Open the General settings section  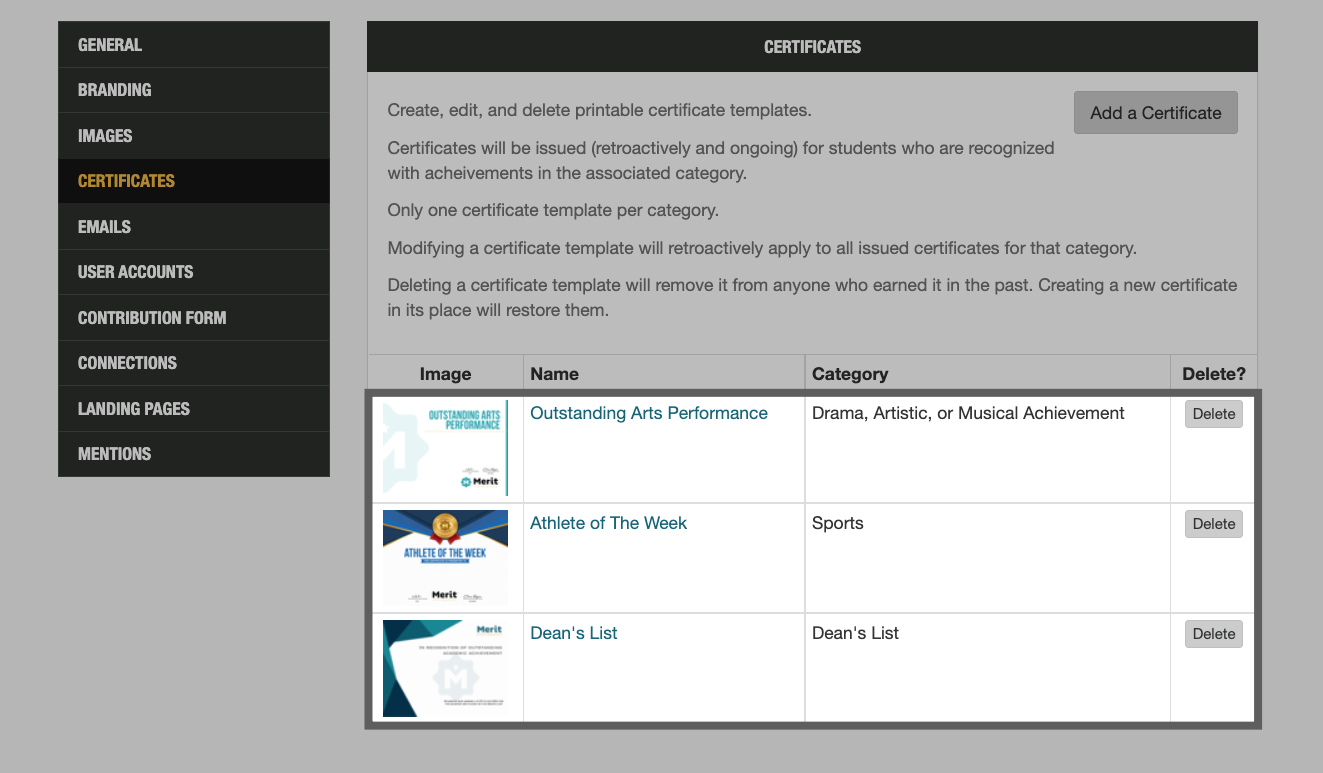point(109,44)
